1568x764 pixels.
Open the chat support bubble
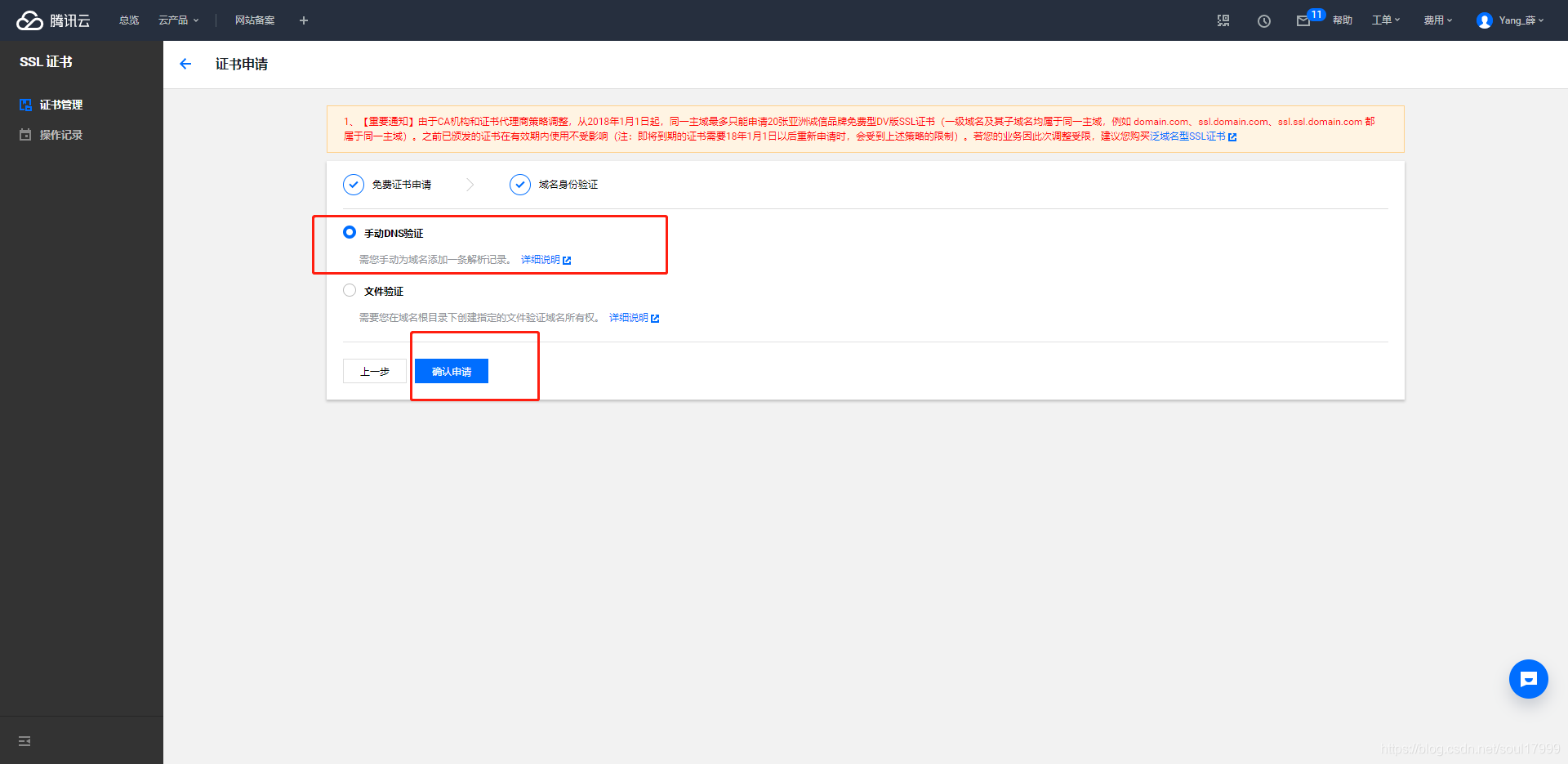1529,679
